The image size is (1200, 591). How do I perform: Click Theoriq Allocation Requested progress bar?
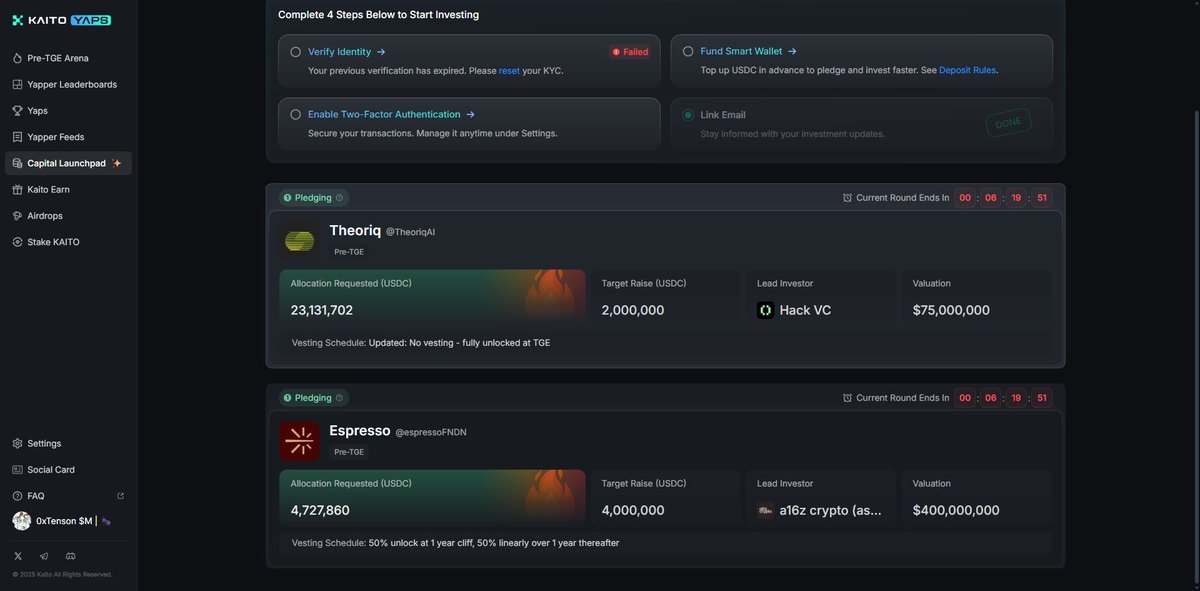[432, 296]
